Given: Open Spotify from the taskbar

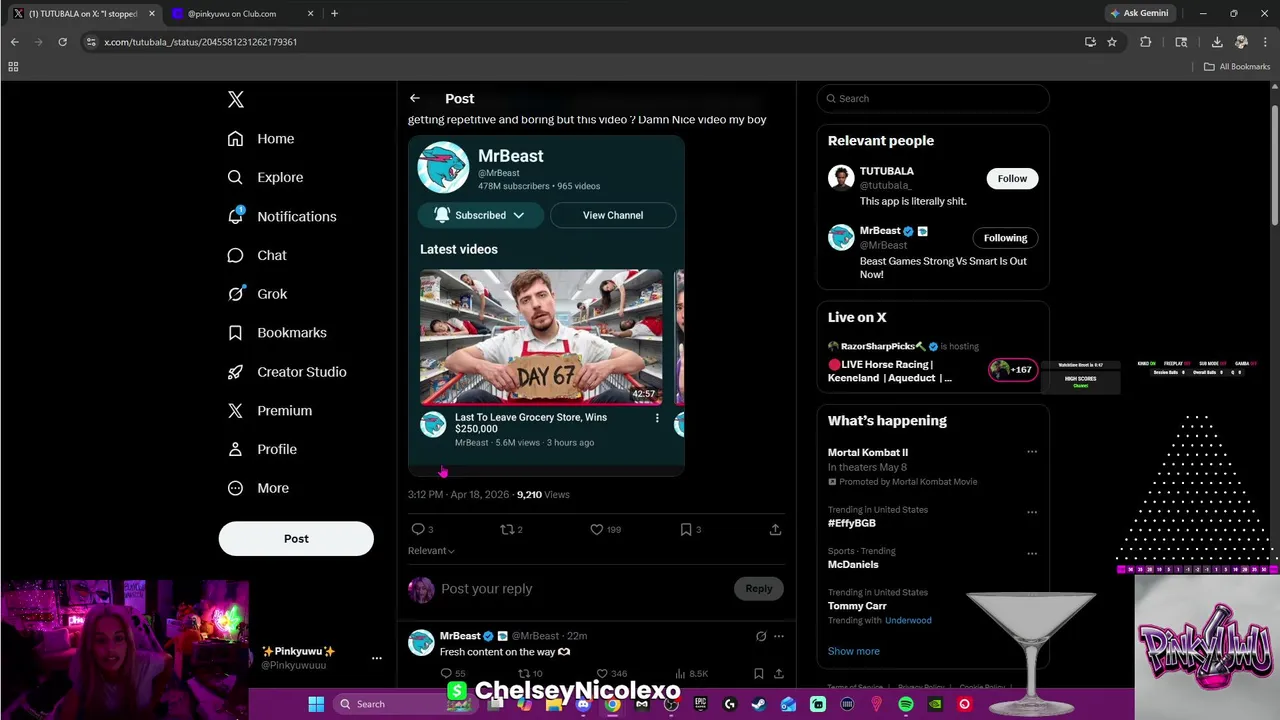Looking at the screenshot, I should click(x=906, y=704).
